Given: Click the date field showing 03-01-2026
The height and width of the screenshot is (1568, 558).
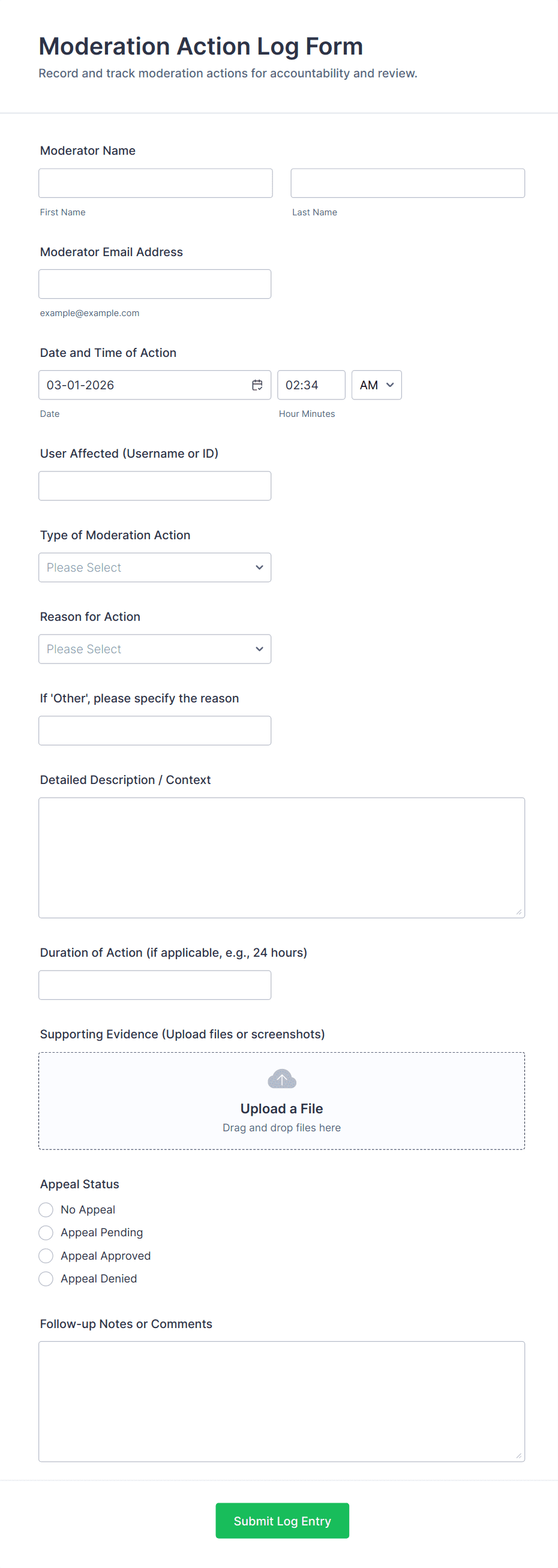Looking at the screenshot, I should 143,385.
